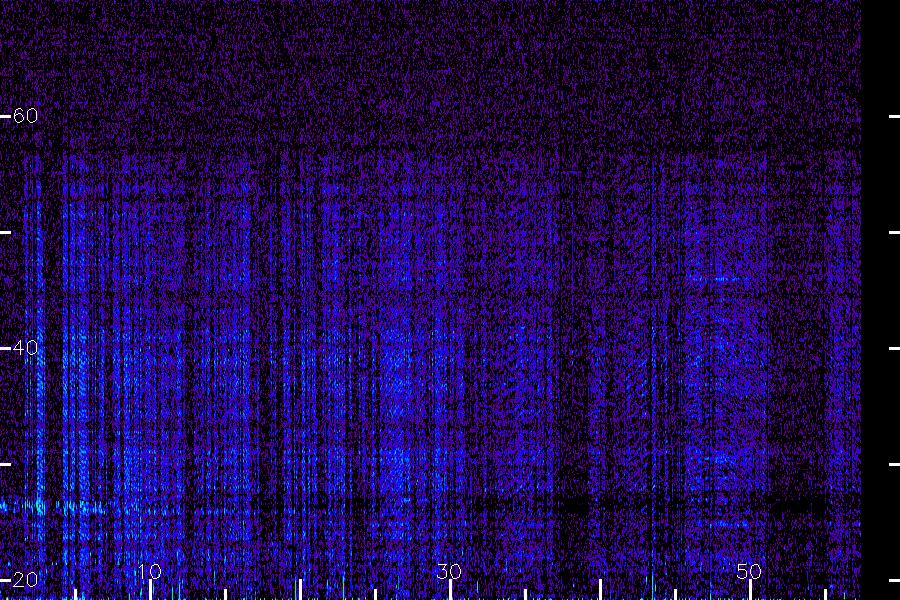The height and width of the screenshot is (600, 900).
Task: Click the tall time-axis tick below the 10 label
Action: [151, 590]
